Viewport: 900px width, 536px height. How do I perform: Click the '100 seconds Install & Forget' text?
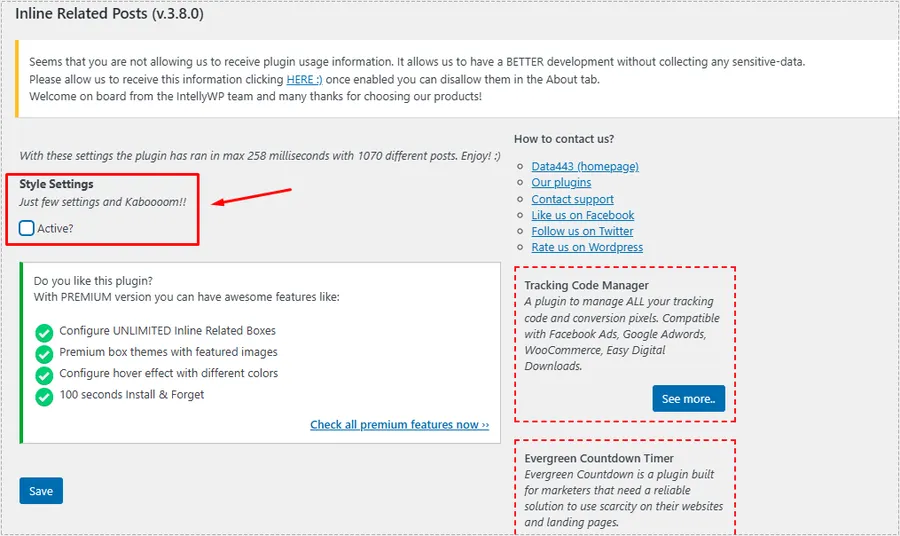click(x=131, y=394)
